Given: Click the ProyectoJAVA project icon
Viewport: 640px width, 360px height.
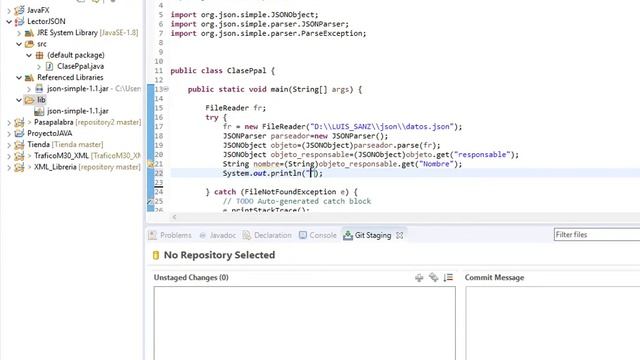Looking at the screenshot, I should click(x=19, y=133).
